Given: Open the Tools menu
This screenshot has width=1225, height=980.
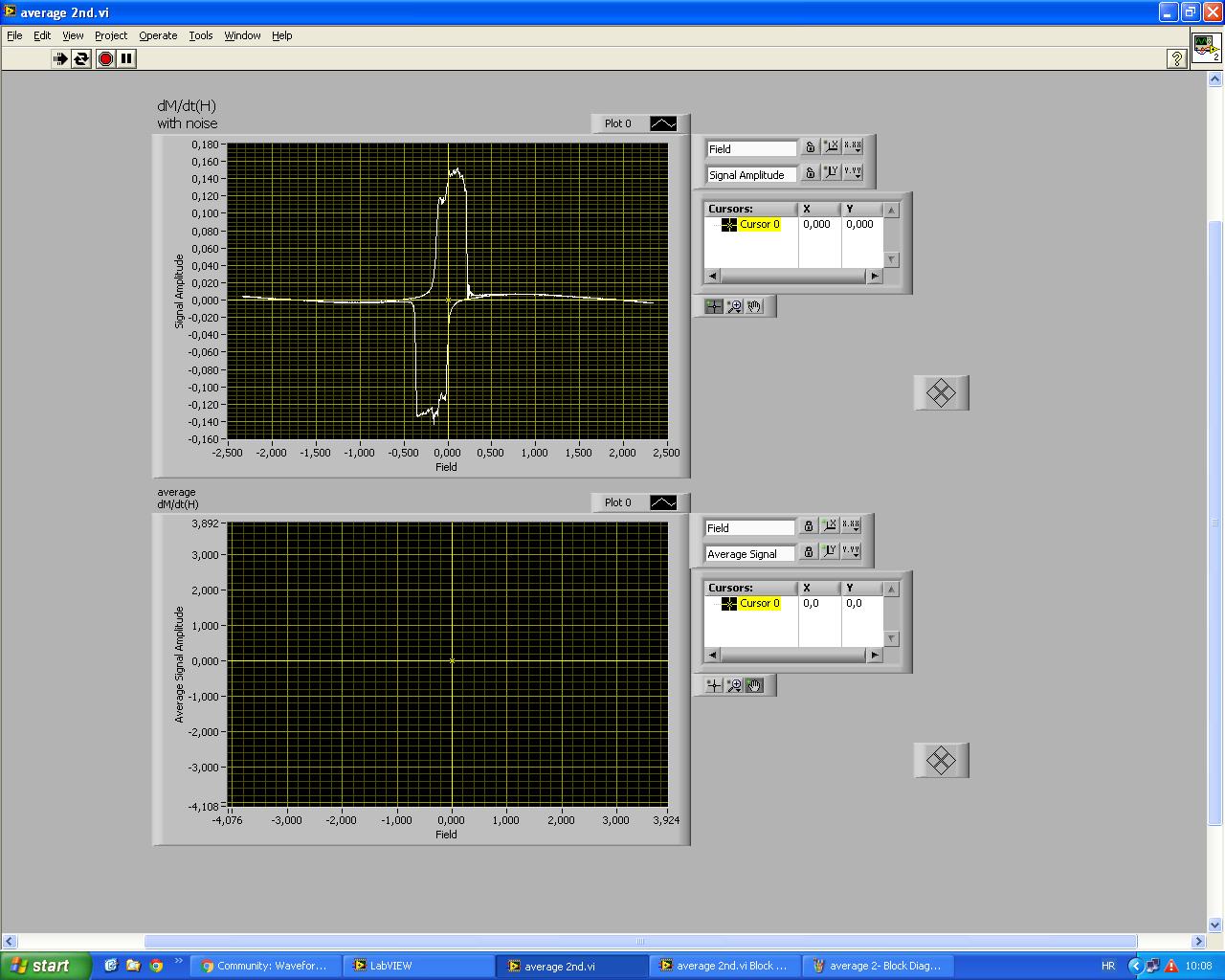Looking at the screenshot, I should click(201, 35).
